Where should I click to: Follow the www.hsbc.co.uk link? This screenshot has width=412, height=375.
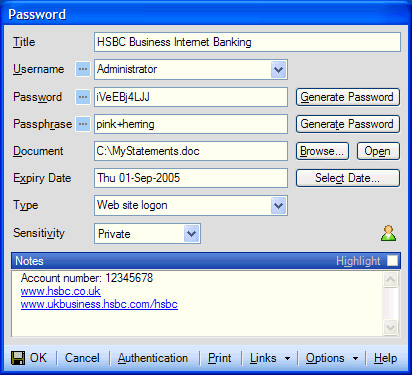pyautogui.click(x=60, y=291)
